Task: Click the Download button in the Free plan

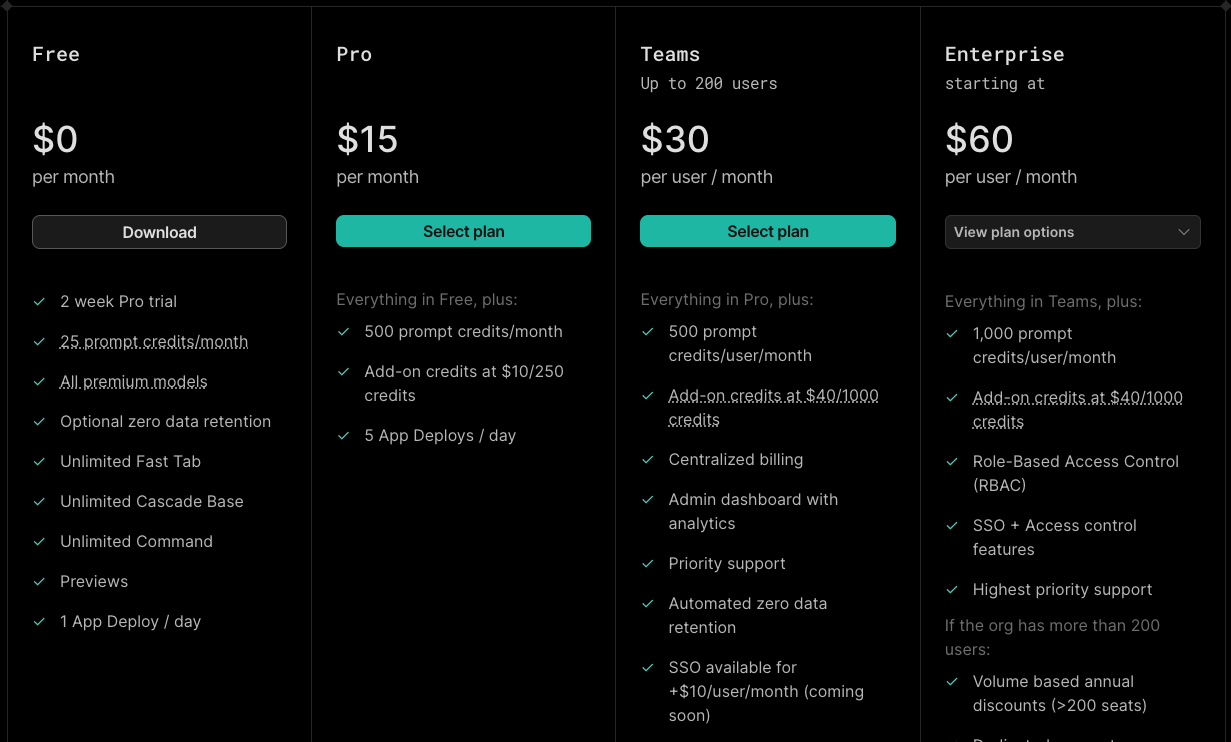Action: [159, 232]
